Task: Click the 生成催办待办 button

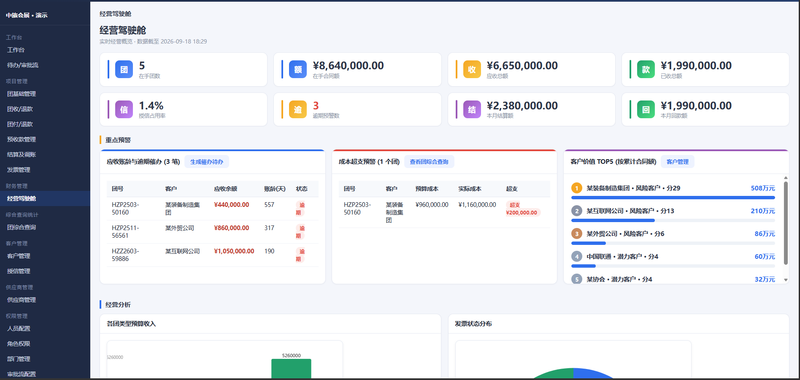Action: click(x=207, y=162)
